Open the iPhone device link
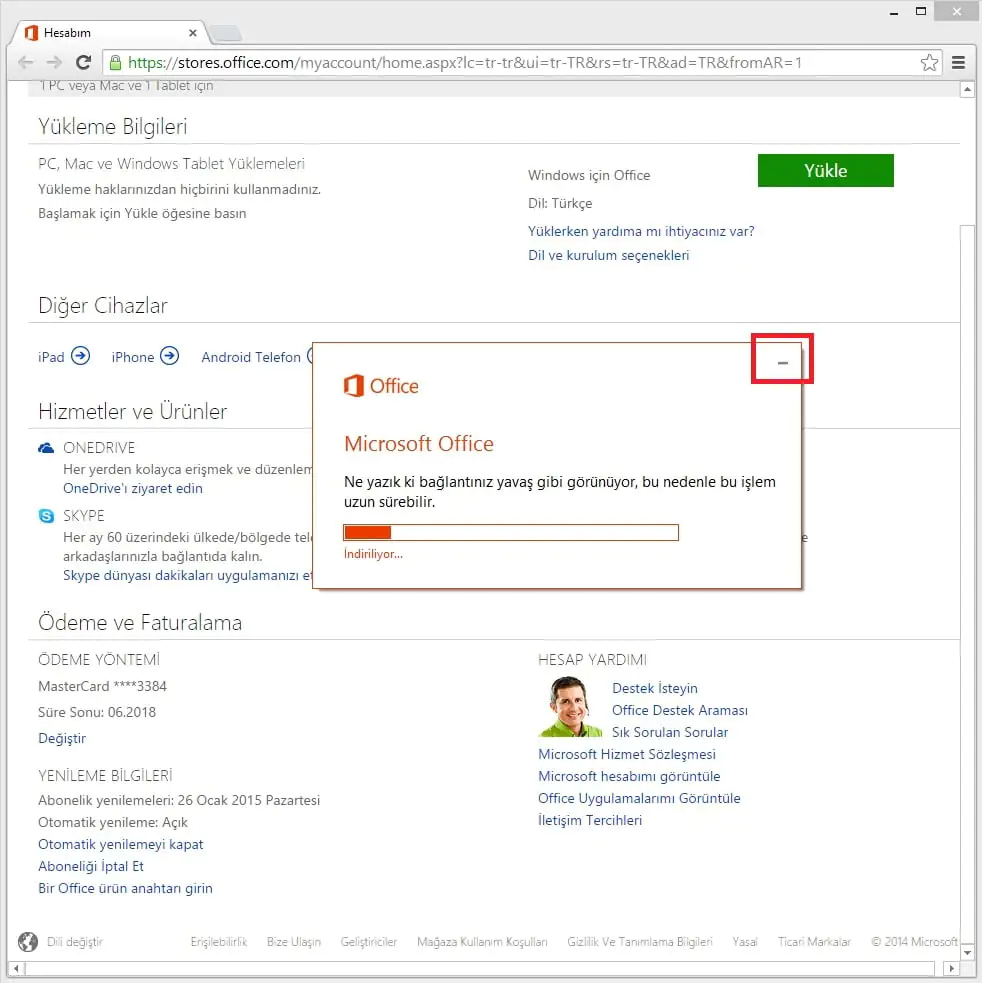 click(x=132, y=357)
